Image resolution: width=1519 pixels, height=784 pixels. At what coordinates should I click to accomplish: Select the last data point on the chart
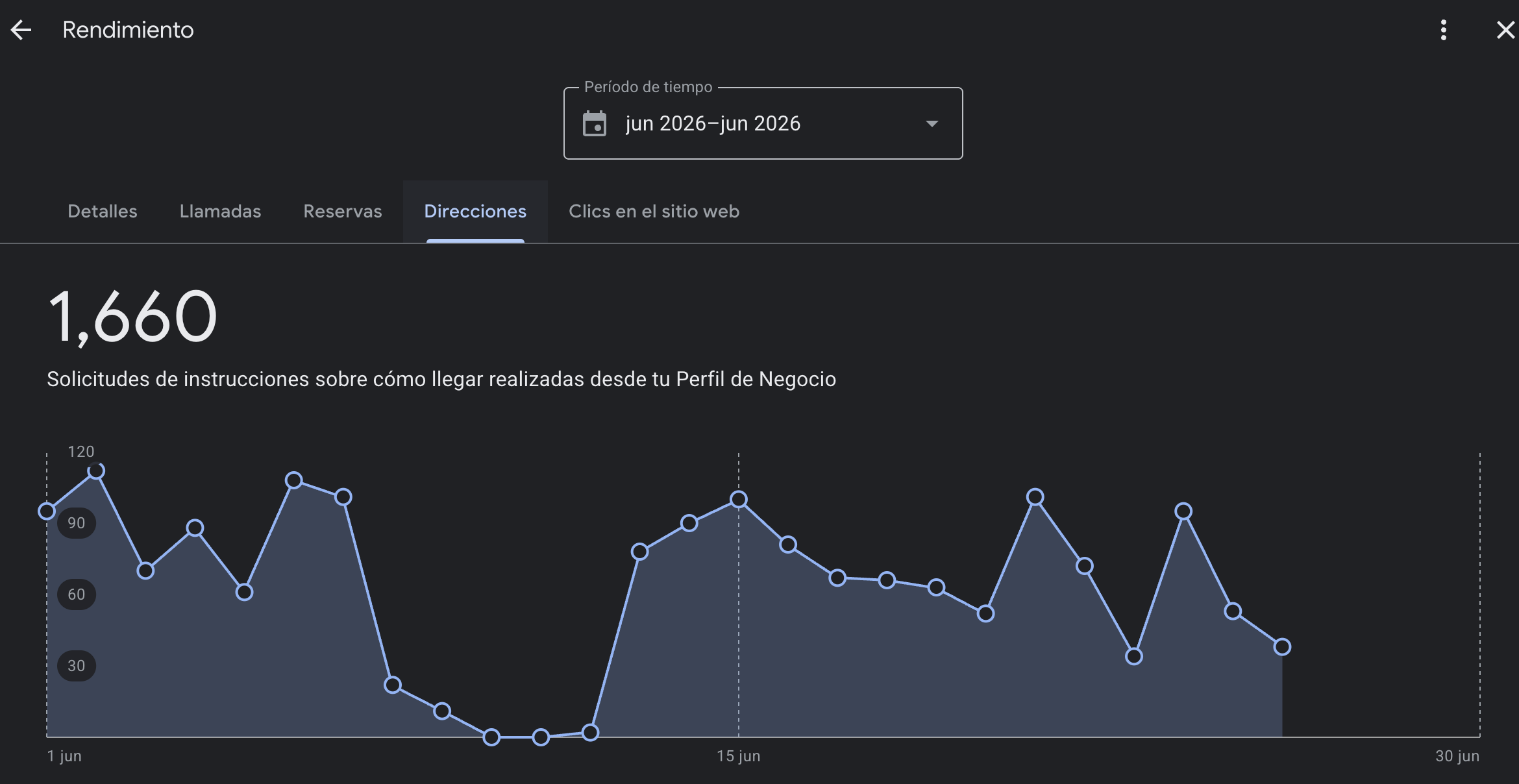(x=1282, y=646)
